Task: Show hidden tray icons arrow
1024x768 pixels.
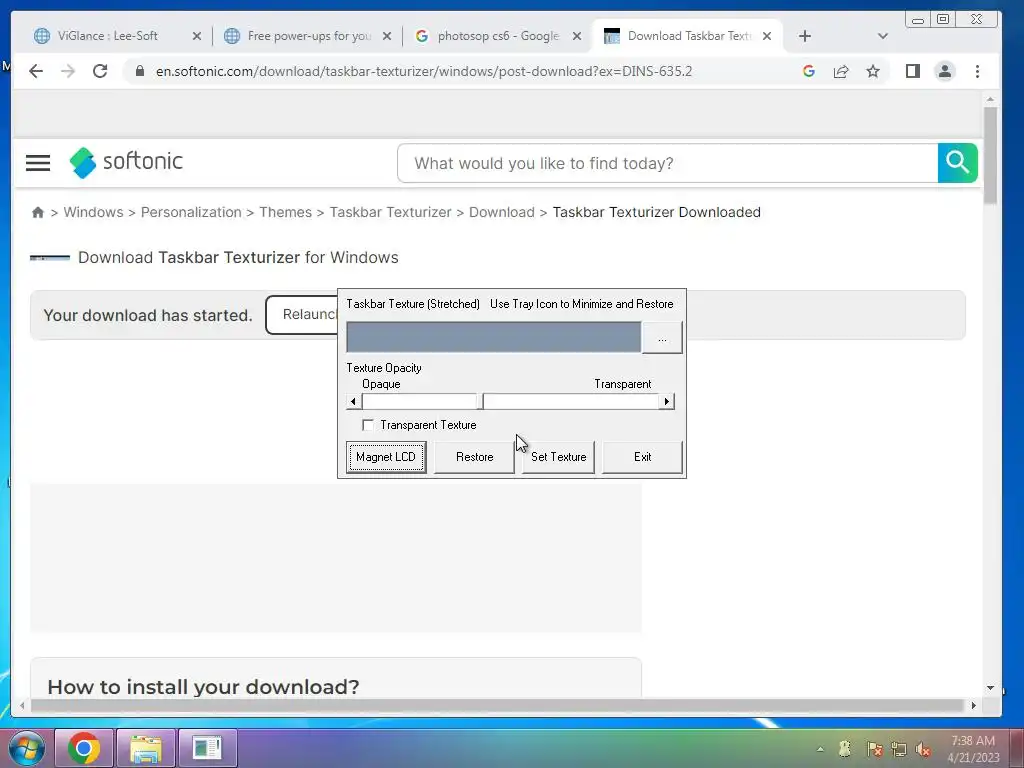Action: pyautogui.click(x=820, y=749)
